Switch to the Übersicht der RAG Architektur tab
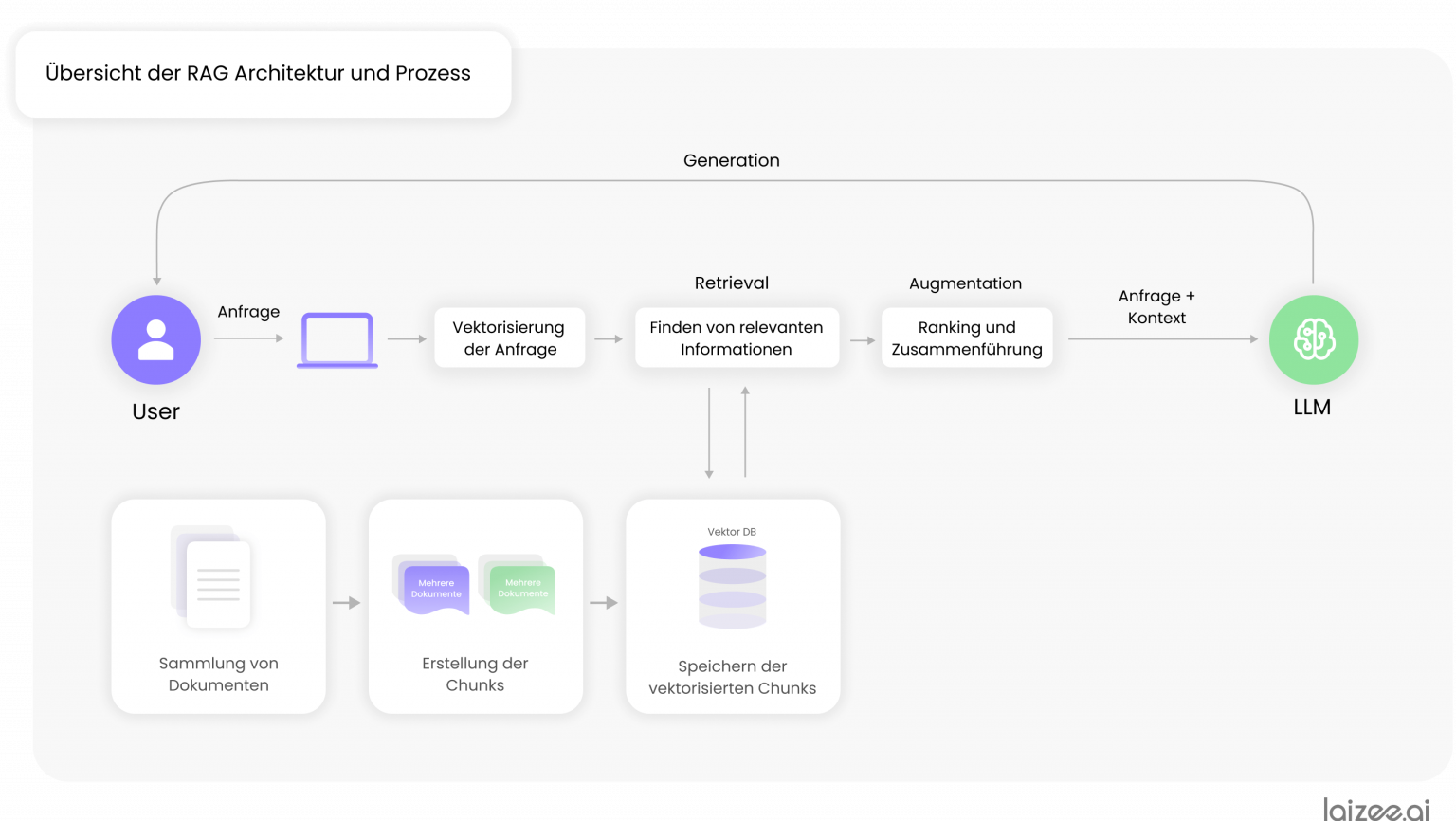This screenshot has width=1456, height=821. [257, 73]
